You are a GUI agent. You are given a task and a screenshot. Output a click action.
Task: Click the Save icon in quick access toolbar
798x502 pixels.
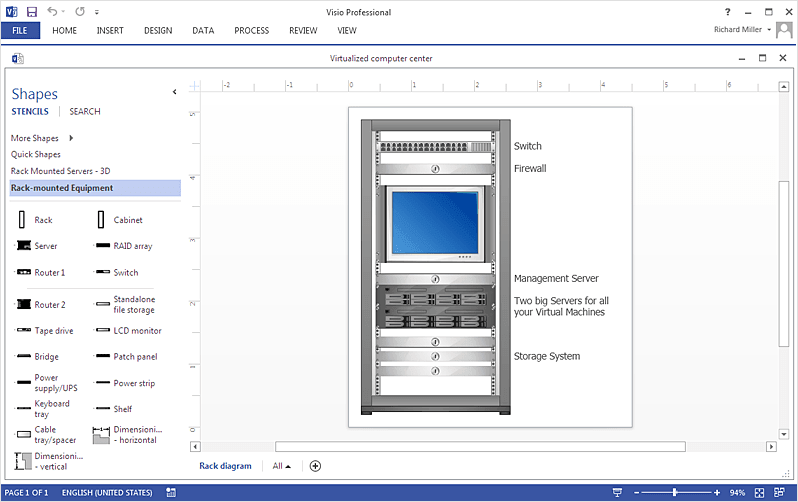point(32,12)
